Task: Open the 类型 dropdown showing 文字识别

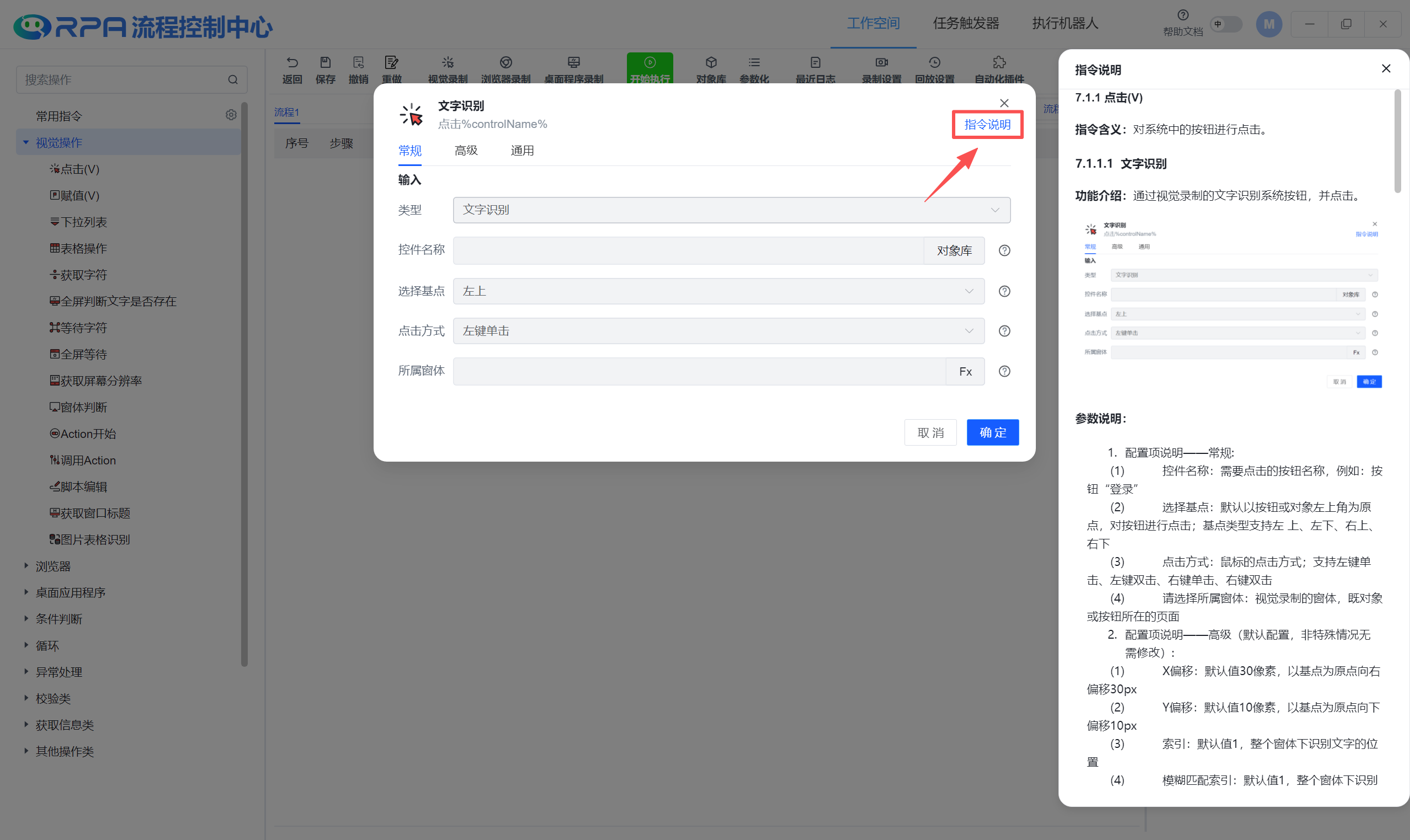Action: pos(731,210)
